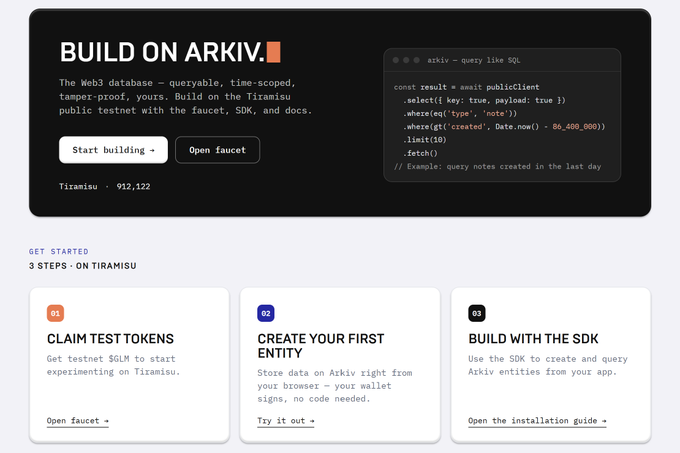Click the 3 STEPS · ON TIRAMISU subtitle
This screenshot has width=680, height=453.
82,266
